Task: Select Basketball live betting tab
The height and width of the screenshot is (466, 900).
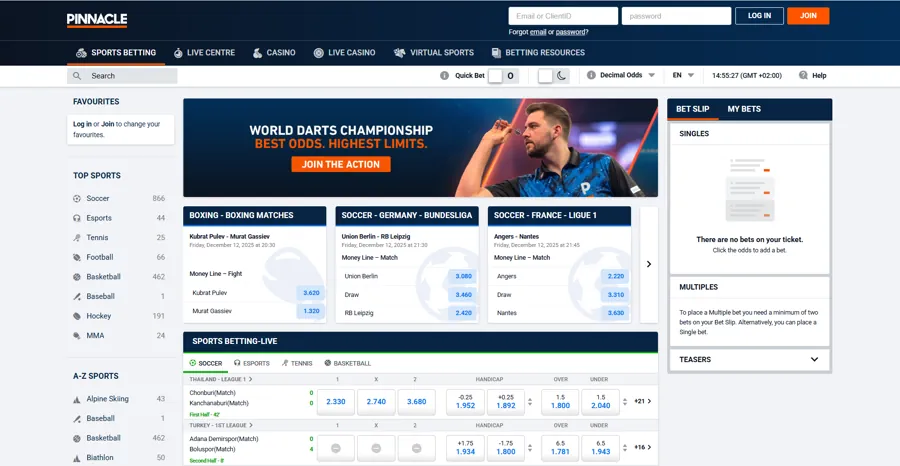Action: coord(347,363)
